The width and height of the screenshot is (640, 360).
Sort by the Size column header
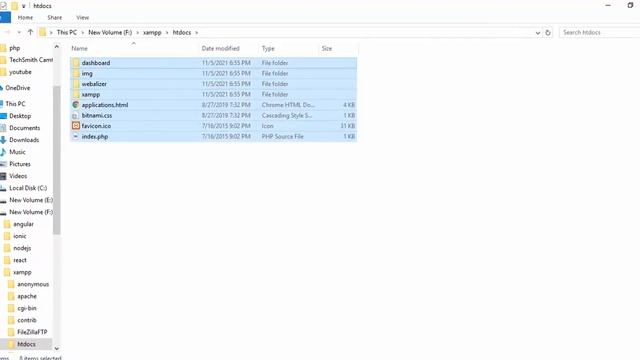327,48
